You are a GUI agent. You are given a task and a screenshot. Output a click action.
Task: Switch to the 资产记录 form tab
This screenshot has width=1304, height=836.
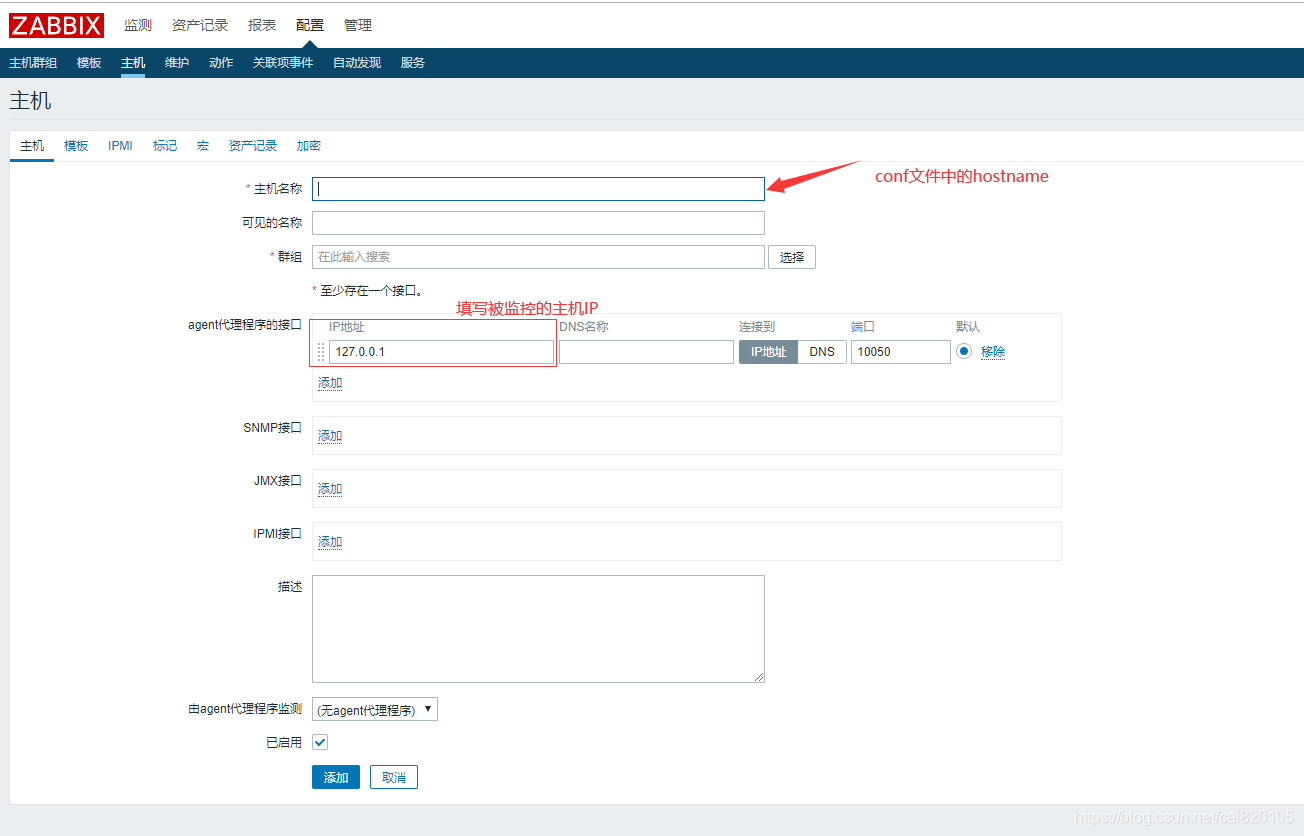pos(253,146)
